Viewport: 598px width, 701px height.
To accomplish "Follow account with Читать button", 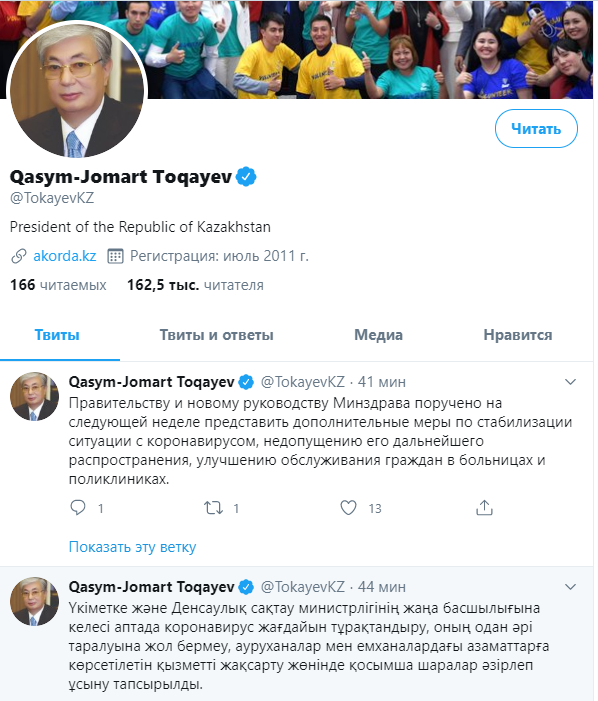I will (x=536, y=129).
